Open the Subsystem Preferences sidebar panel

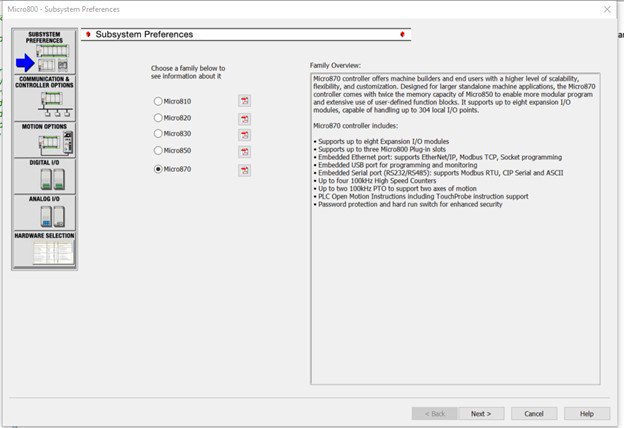coord(44,51)
